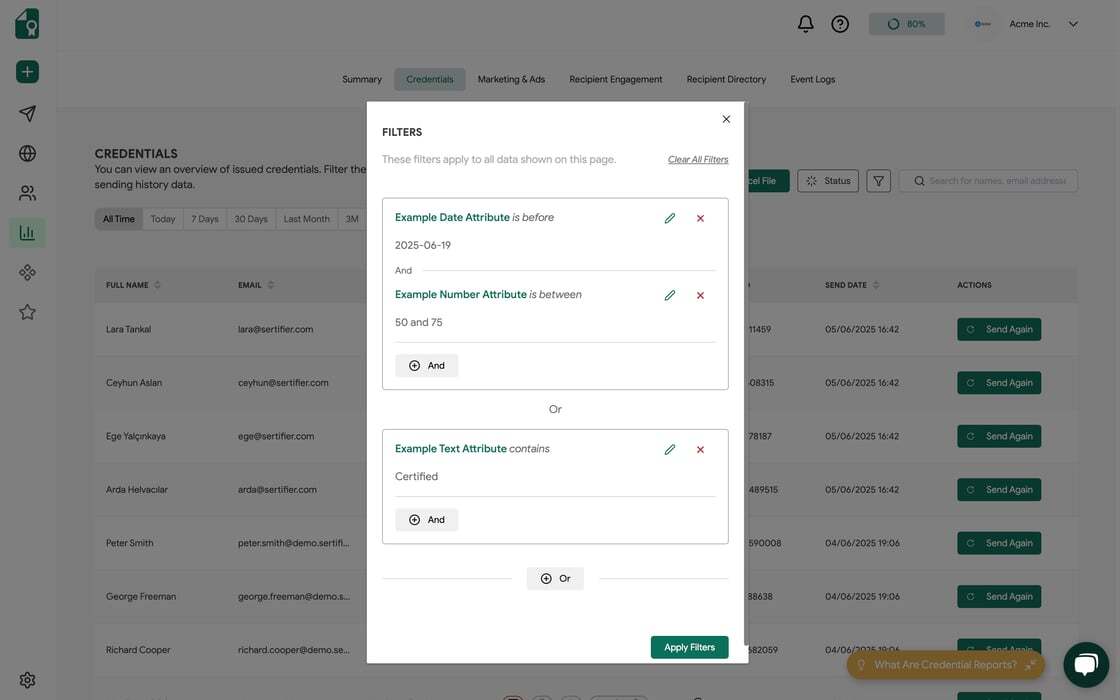This screenshot has height=700, width=1120.
Task: Switch to the Summary tab
Action: tap(361, 79)
